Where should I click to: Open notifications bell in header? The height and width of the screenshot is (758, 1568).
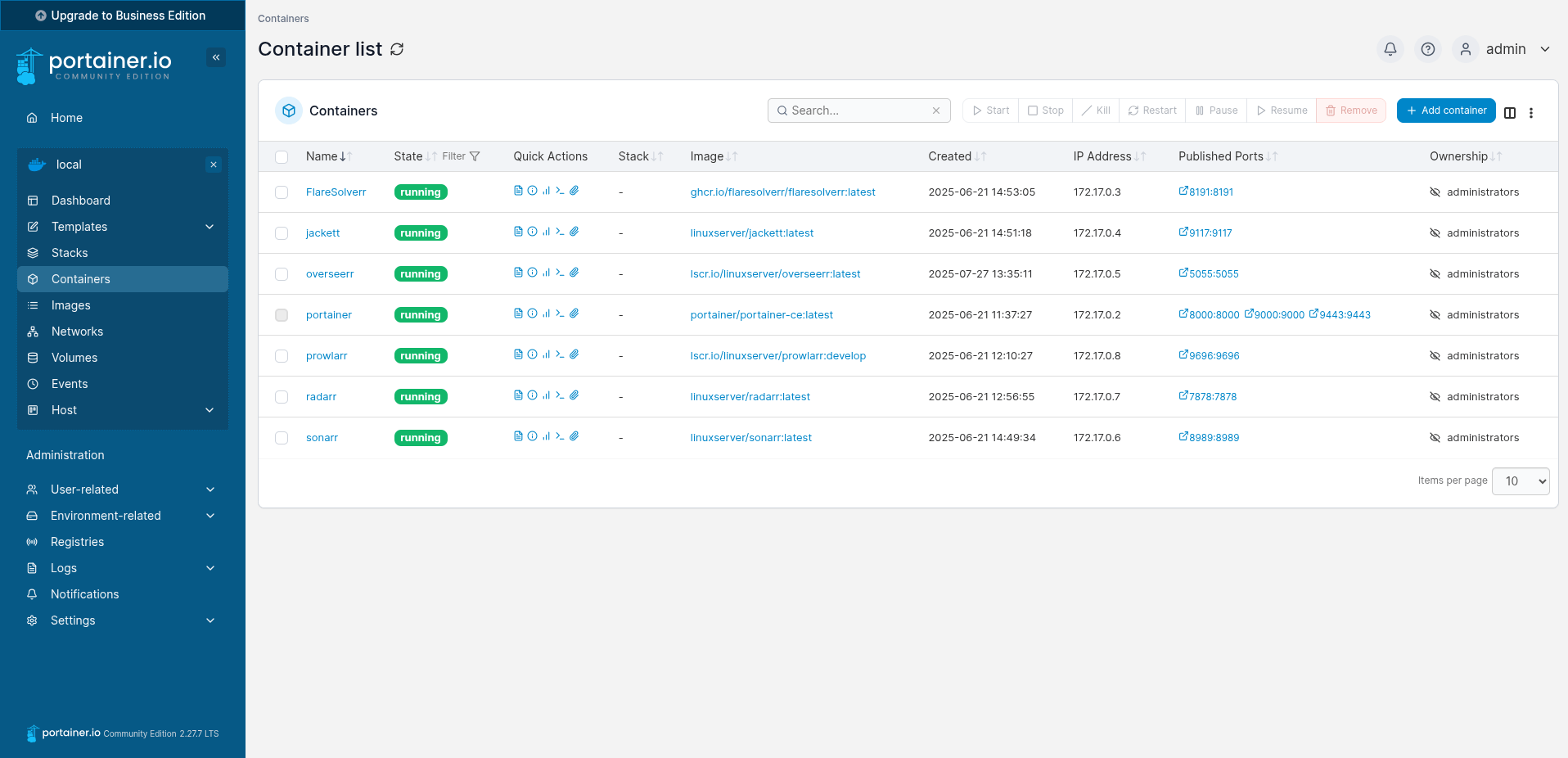point(1390,49)
